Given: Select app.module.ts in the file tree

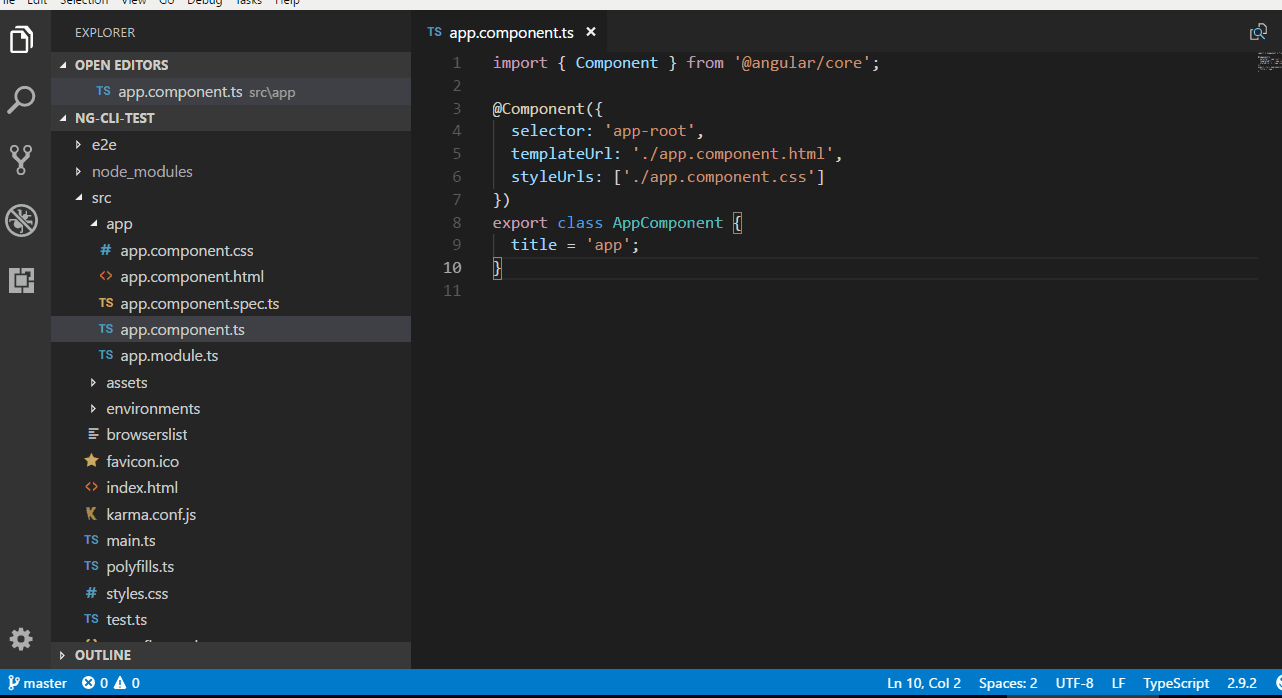Looking at the screenshot, I should [x=169, y=355].
